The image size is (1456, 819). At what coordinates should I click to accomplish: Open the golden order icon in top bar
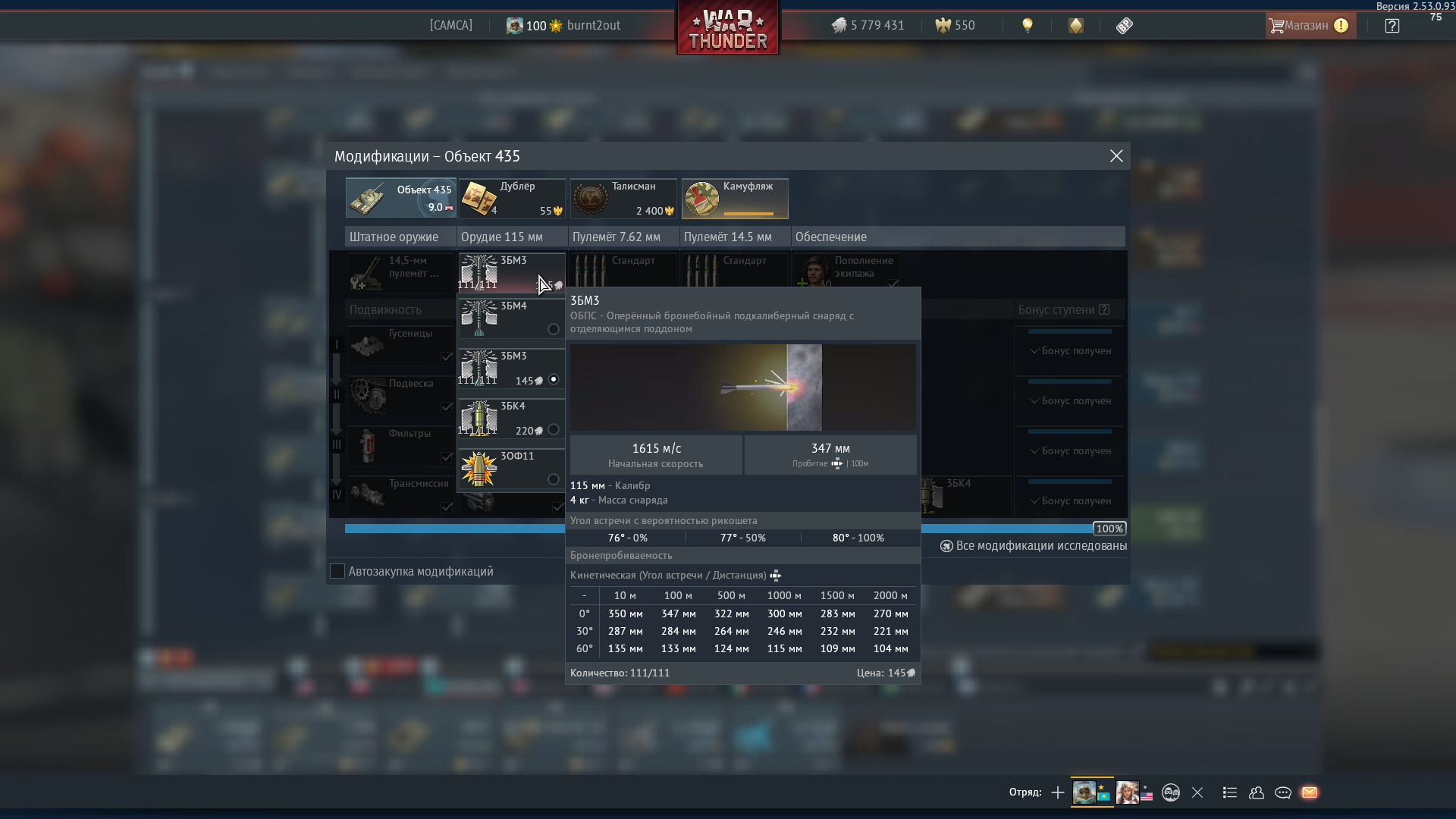(1075, 26)
